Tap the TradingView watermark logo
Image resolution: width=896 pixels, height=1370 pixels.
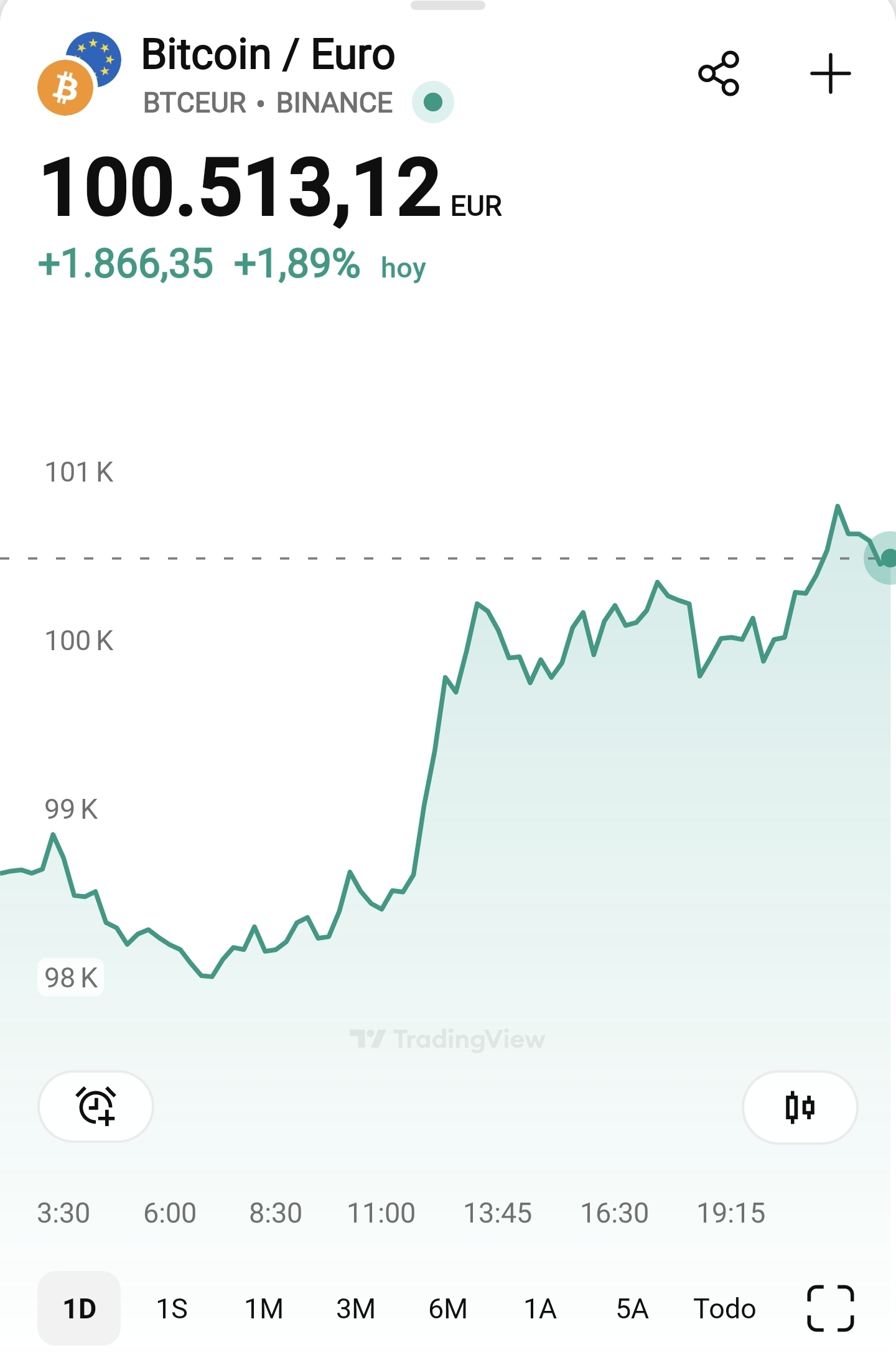[447, 1039]
